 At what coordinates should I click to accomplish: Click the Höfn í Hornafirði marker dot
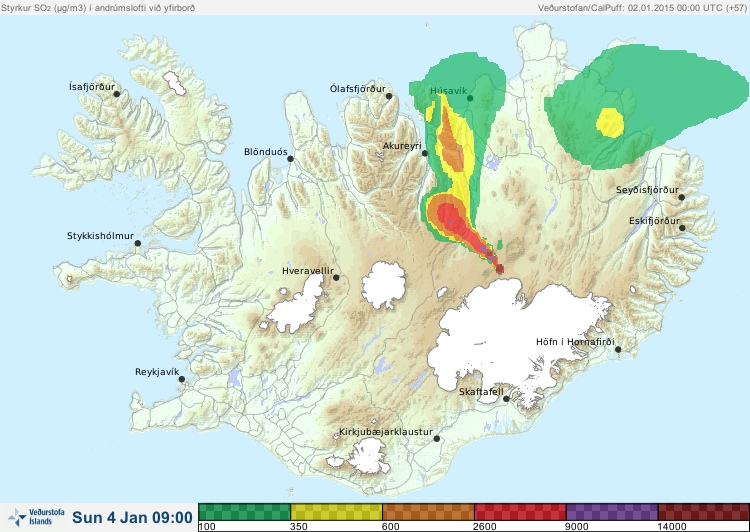[618, 350]
